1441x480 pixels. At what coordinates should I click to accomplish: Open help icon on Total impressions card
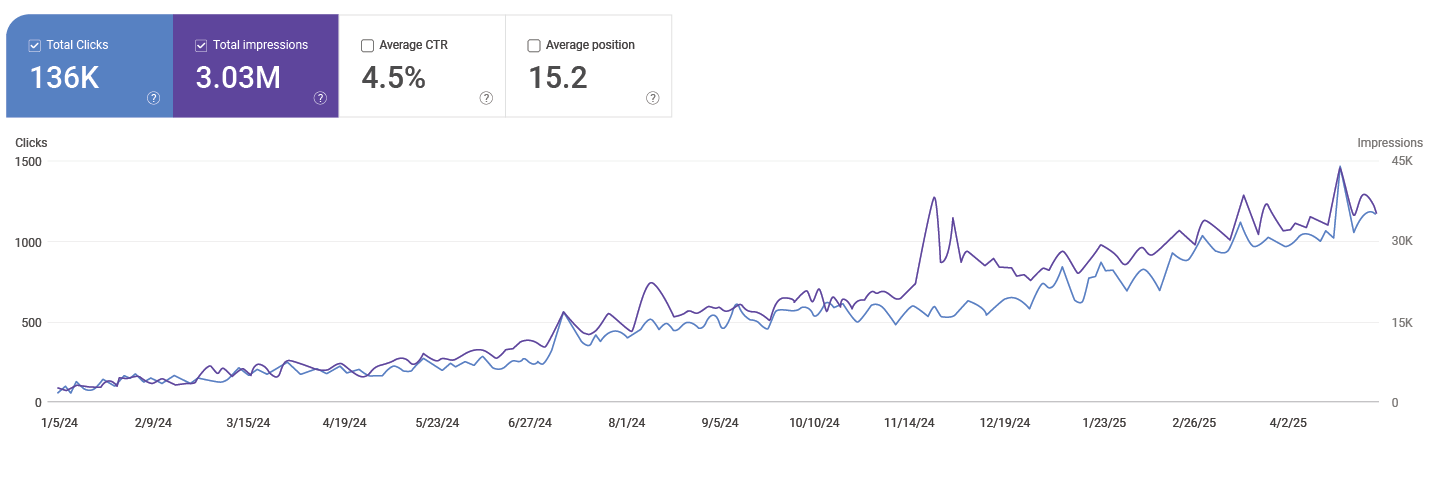(320, 98)
